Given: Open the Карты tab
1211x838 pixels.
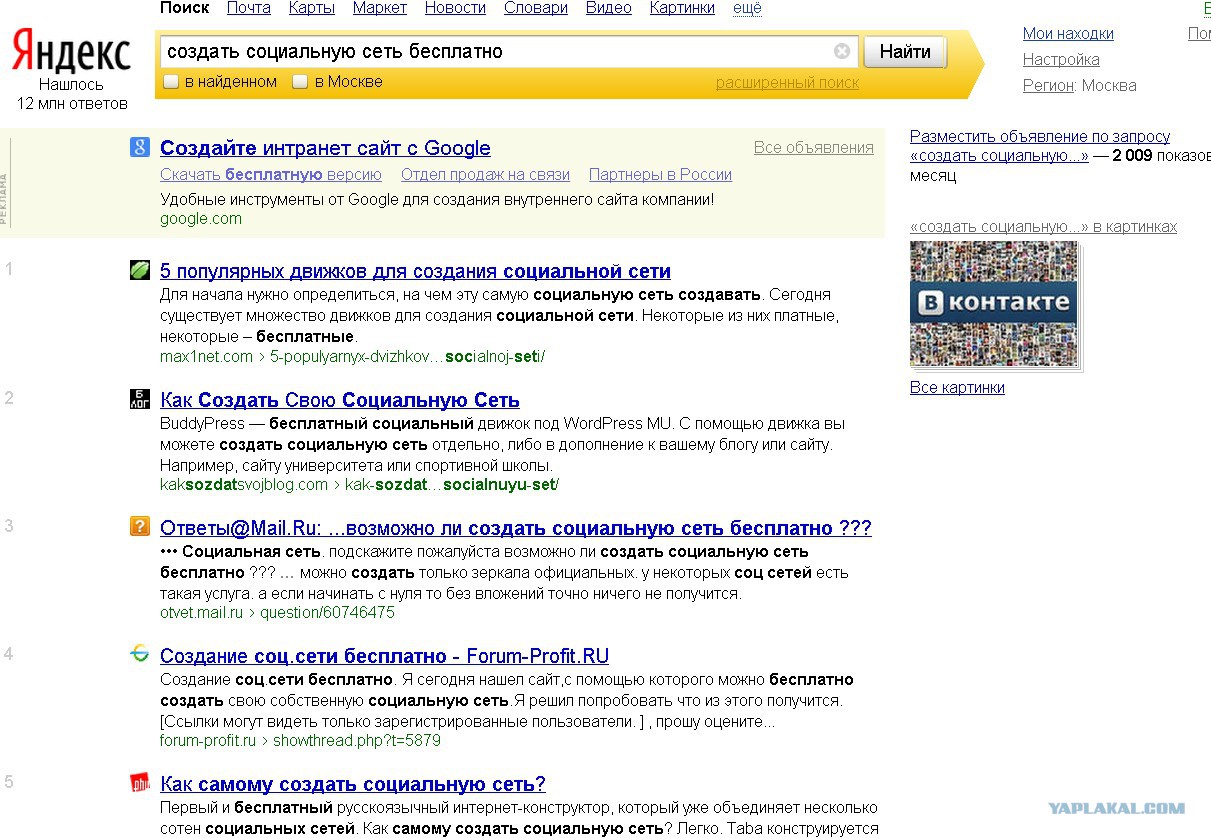Looking at the screenshot, I should [x=312, y=8].
